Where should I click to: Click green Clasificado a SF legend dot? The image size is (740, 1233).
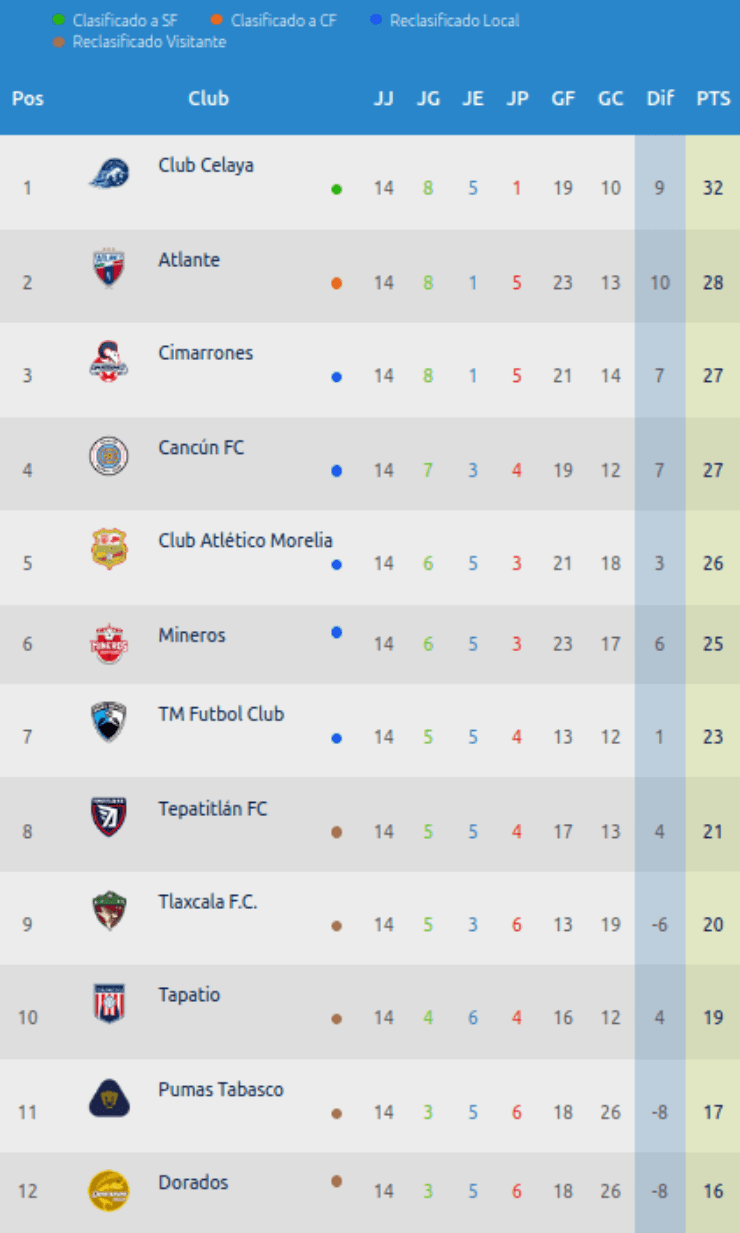[59, 20]
